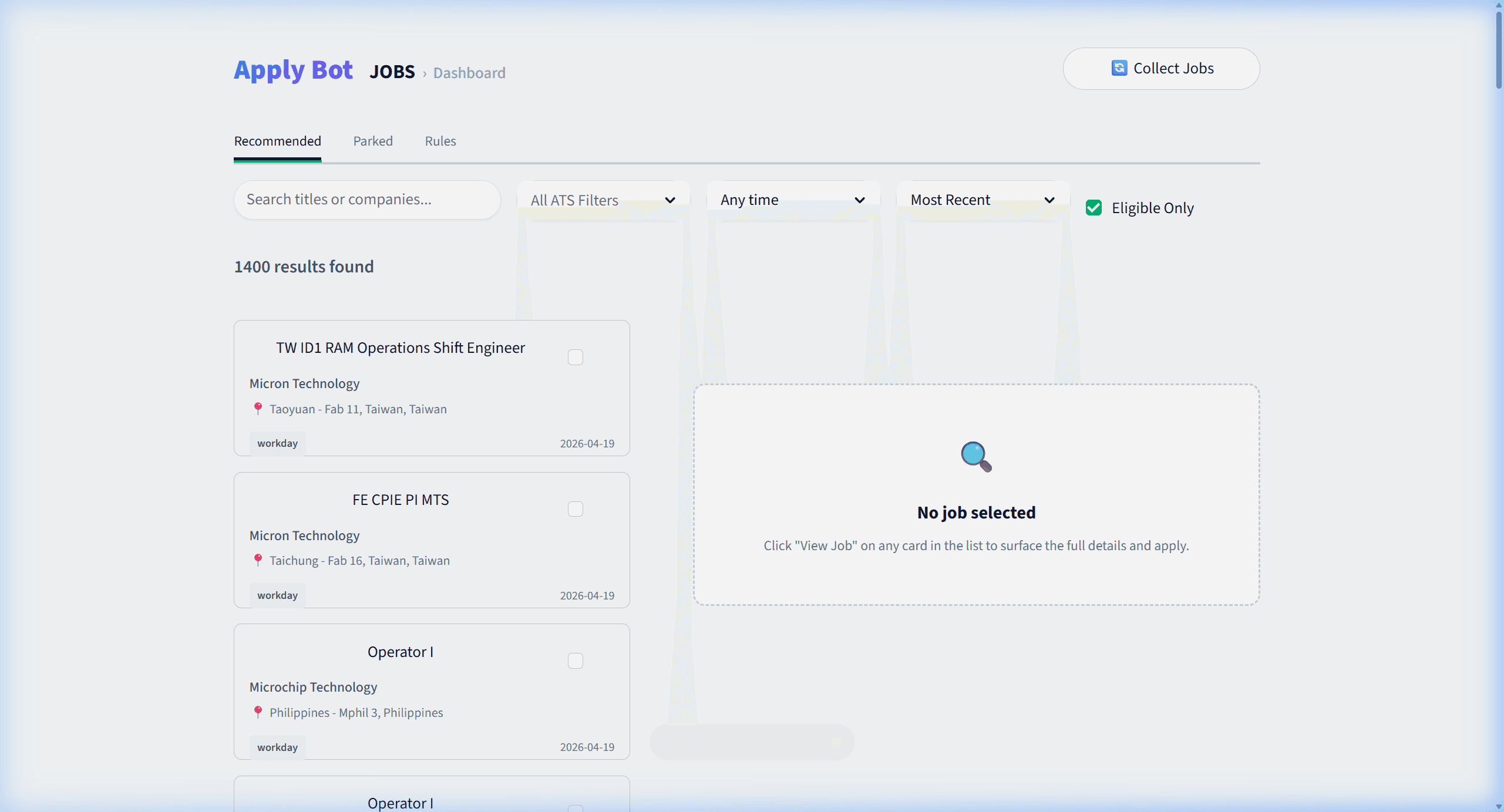
Task: Click the Microchip Technology company name
Action: pyautogui.click(x=313, y=687)
